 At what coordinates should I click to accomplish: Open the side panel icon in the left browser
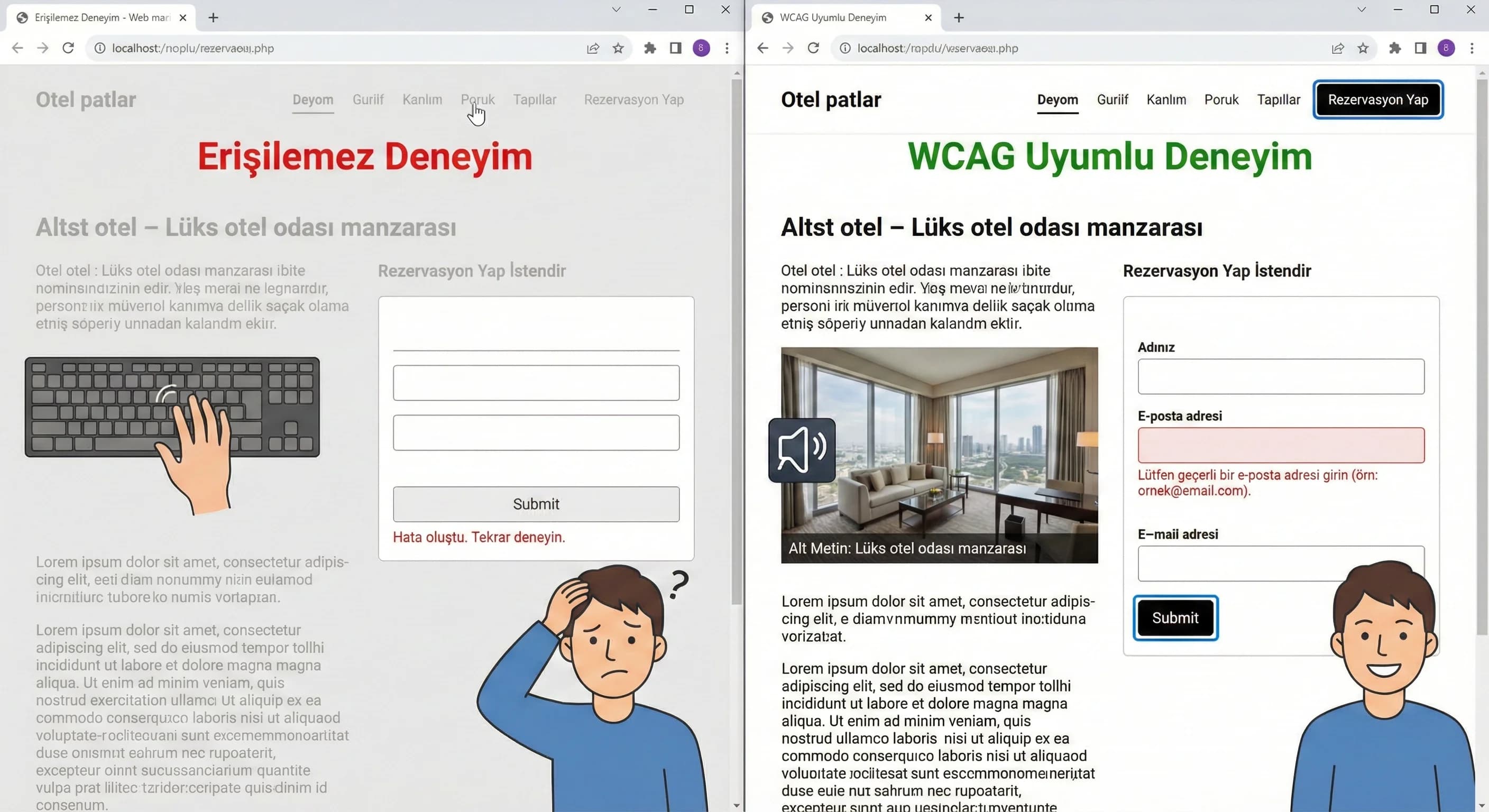pos(674,48)
